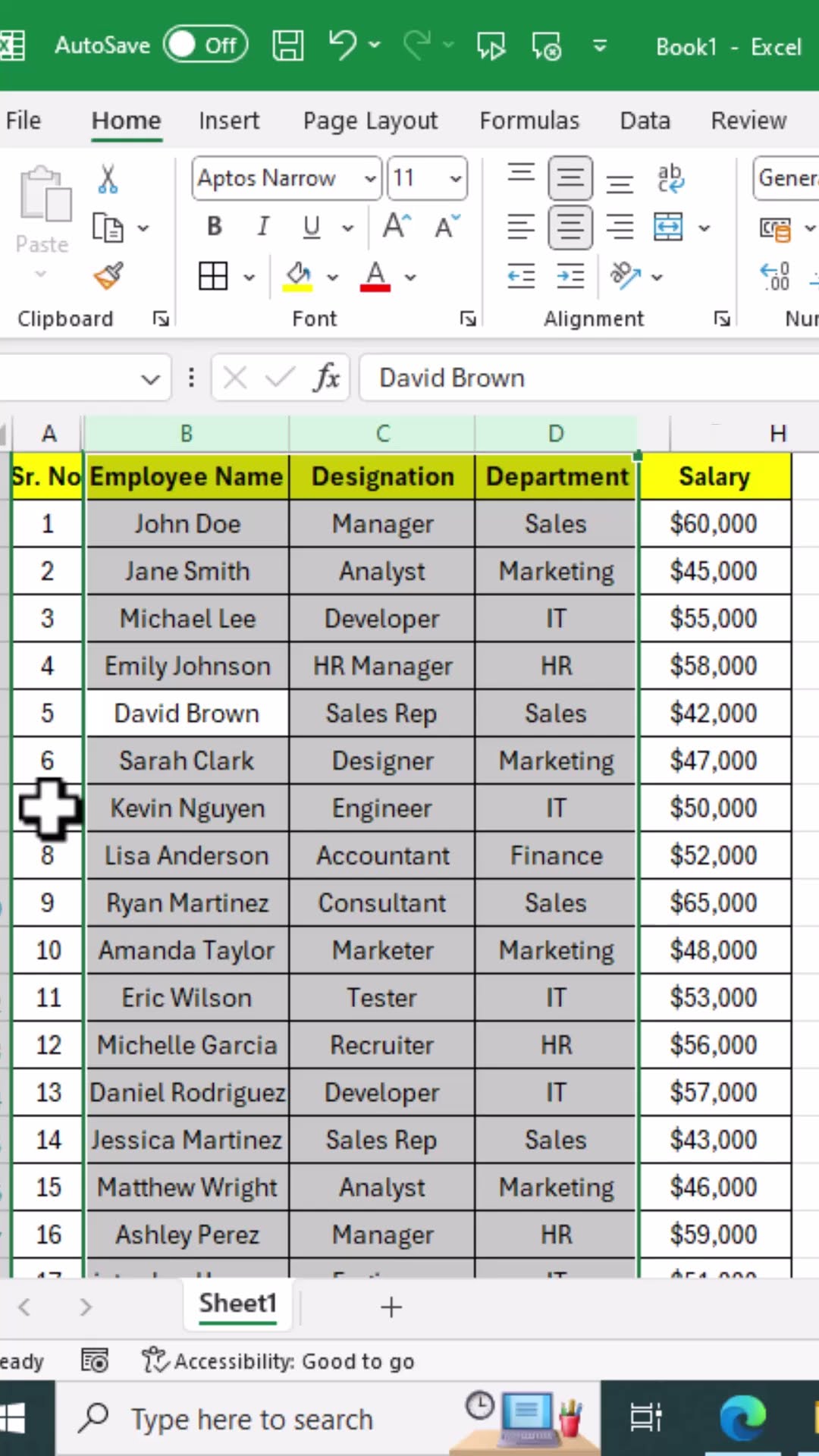
Task: Click Merge & Center icon
Action: 668,227
